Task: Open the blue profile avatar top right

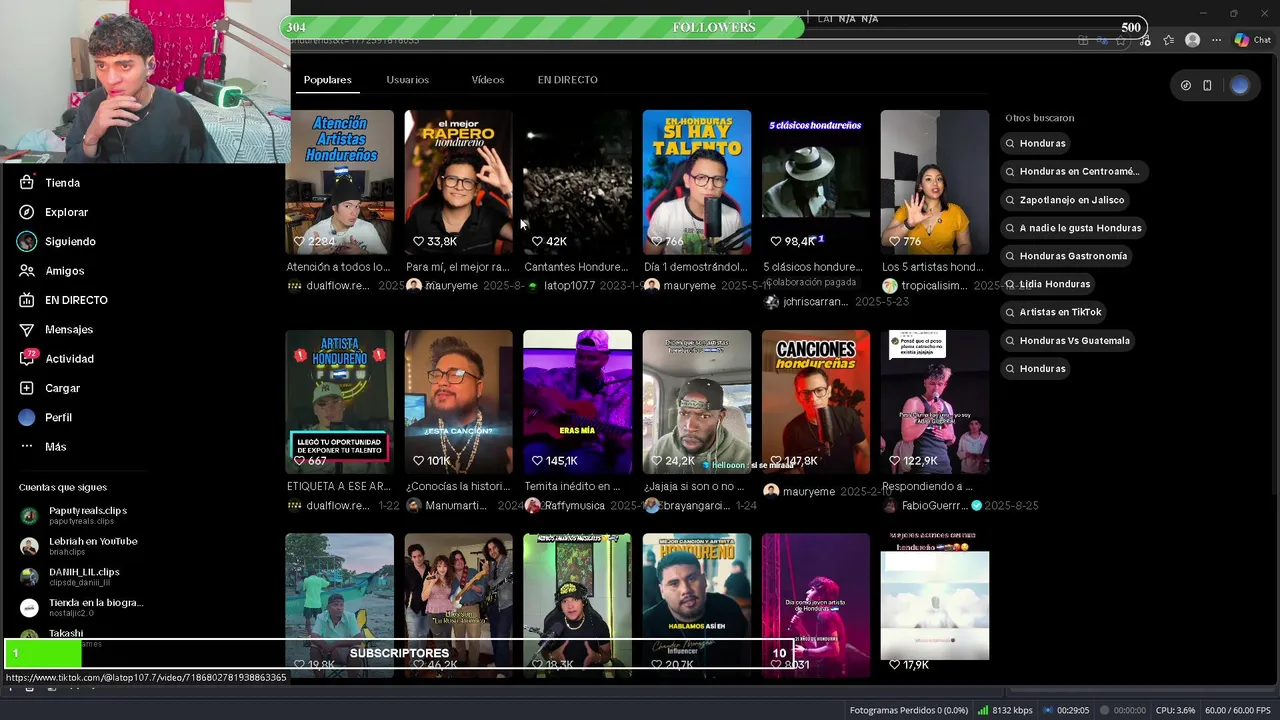Action: click(1240, 86)
